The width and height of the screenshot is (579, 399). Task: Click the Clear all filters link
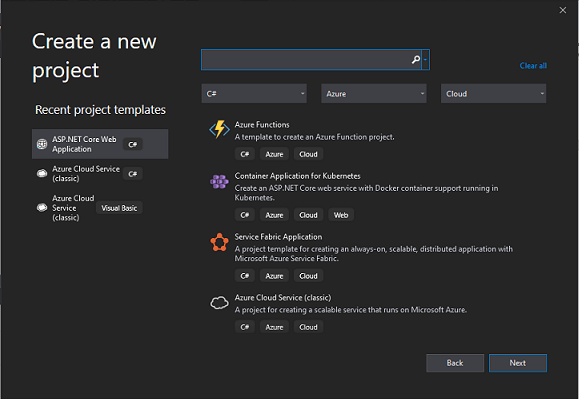[x=533, y=66]
